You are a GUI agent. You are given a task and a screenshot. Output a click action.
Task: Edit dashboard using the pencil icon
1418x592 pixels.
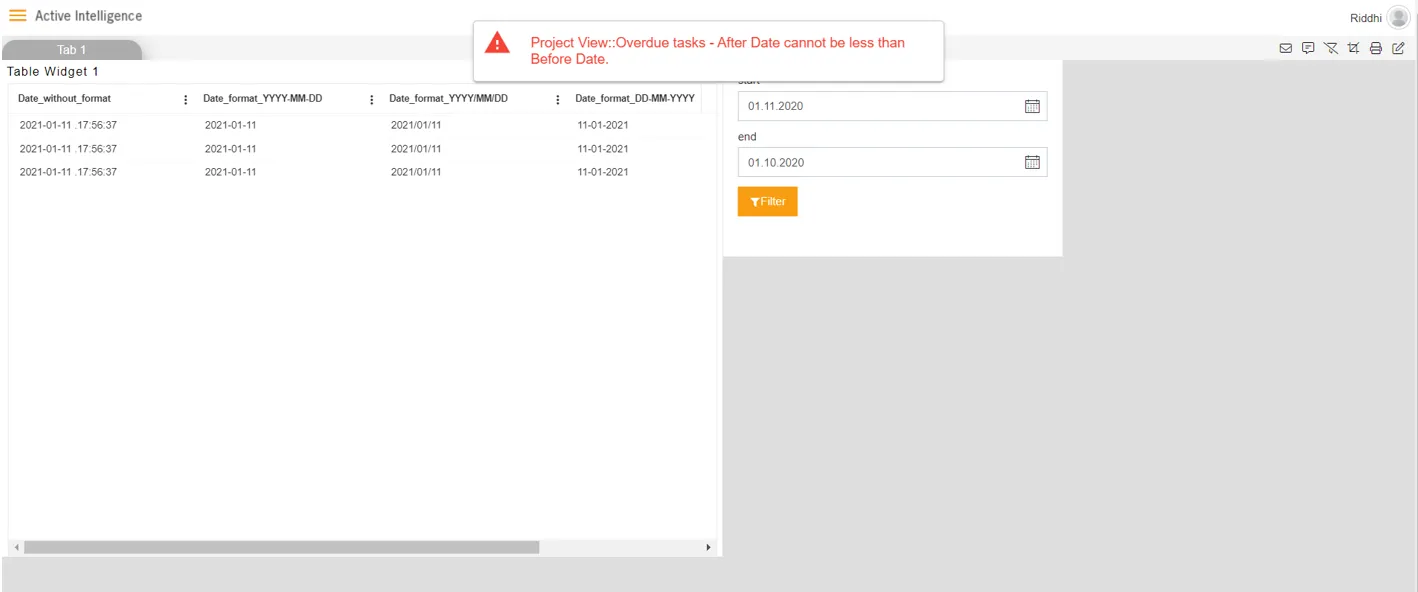1399,48
